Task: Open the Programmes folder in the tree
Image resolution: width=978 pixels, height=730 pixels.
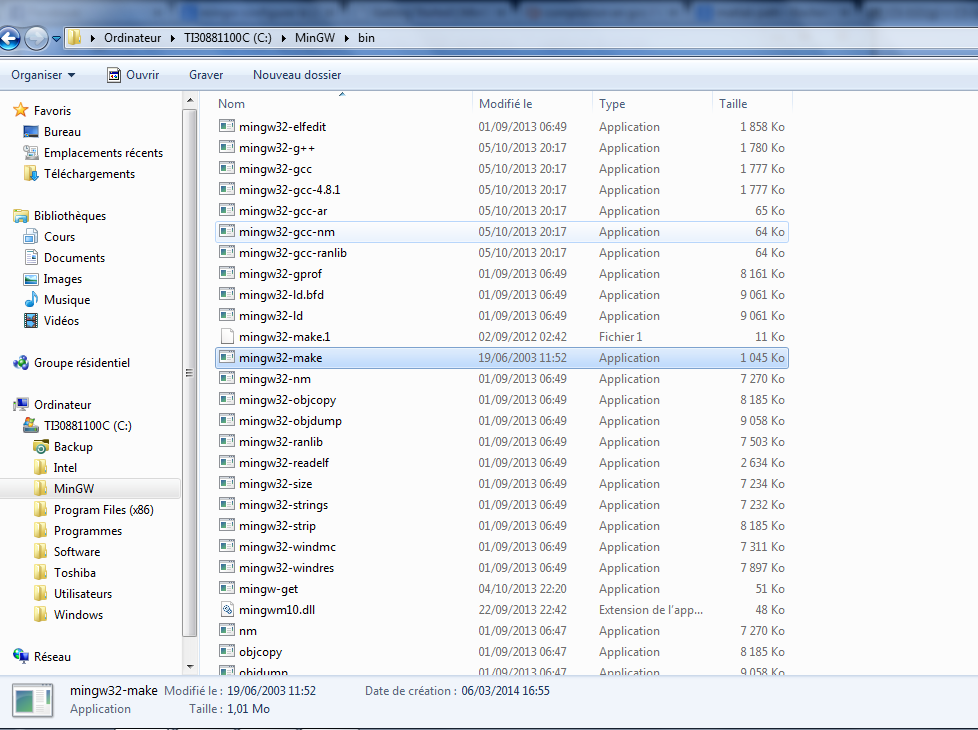Action: click(x=88, y=531)
